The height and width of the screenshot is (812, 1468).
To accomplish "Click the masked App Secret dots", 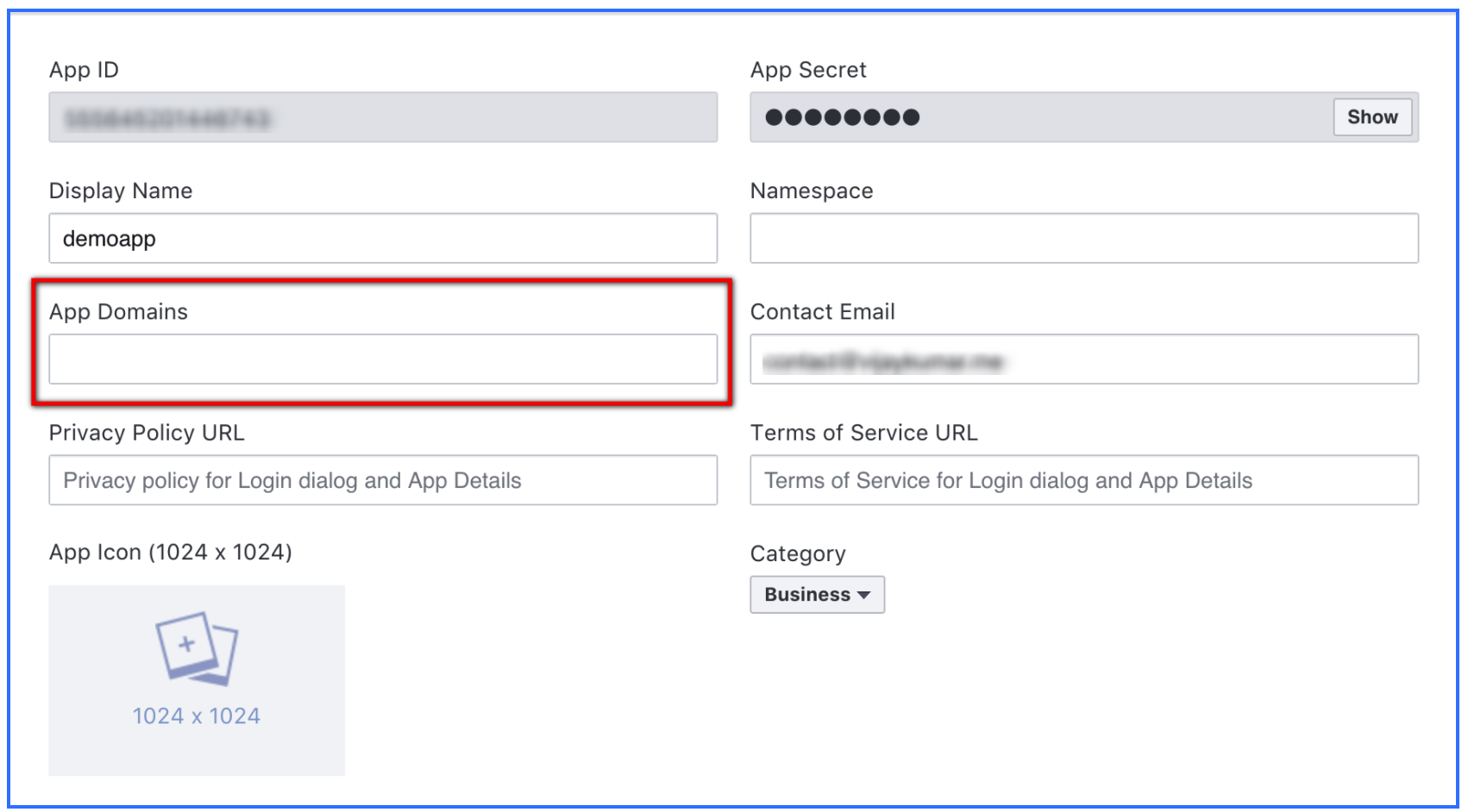I will 842,117.
